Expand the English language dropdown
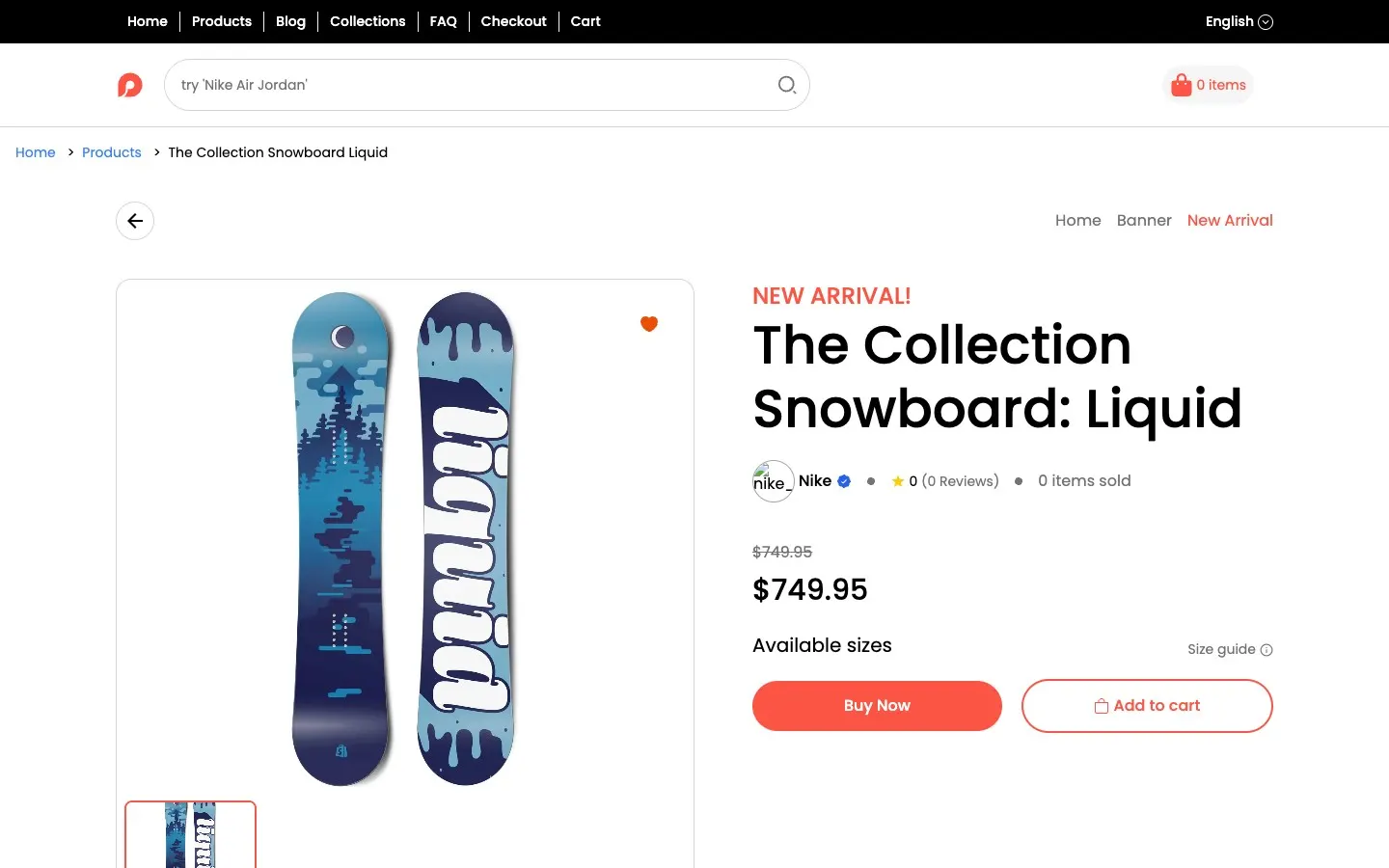 coord(1239,21)
